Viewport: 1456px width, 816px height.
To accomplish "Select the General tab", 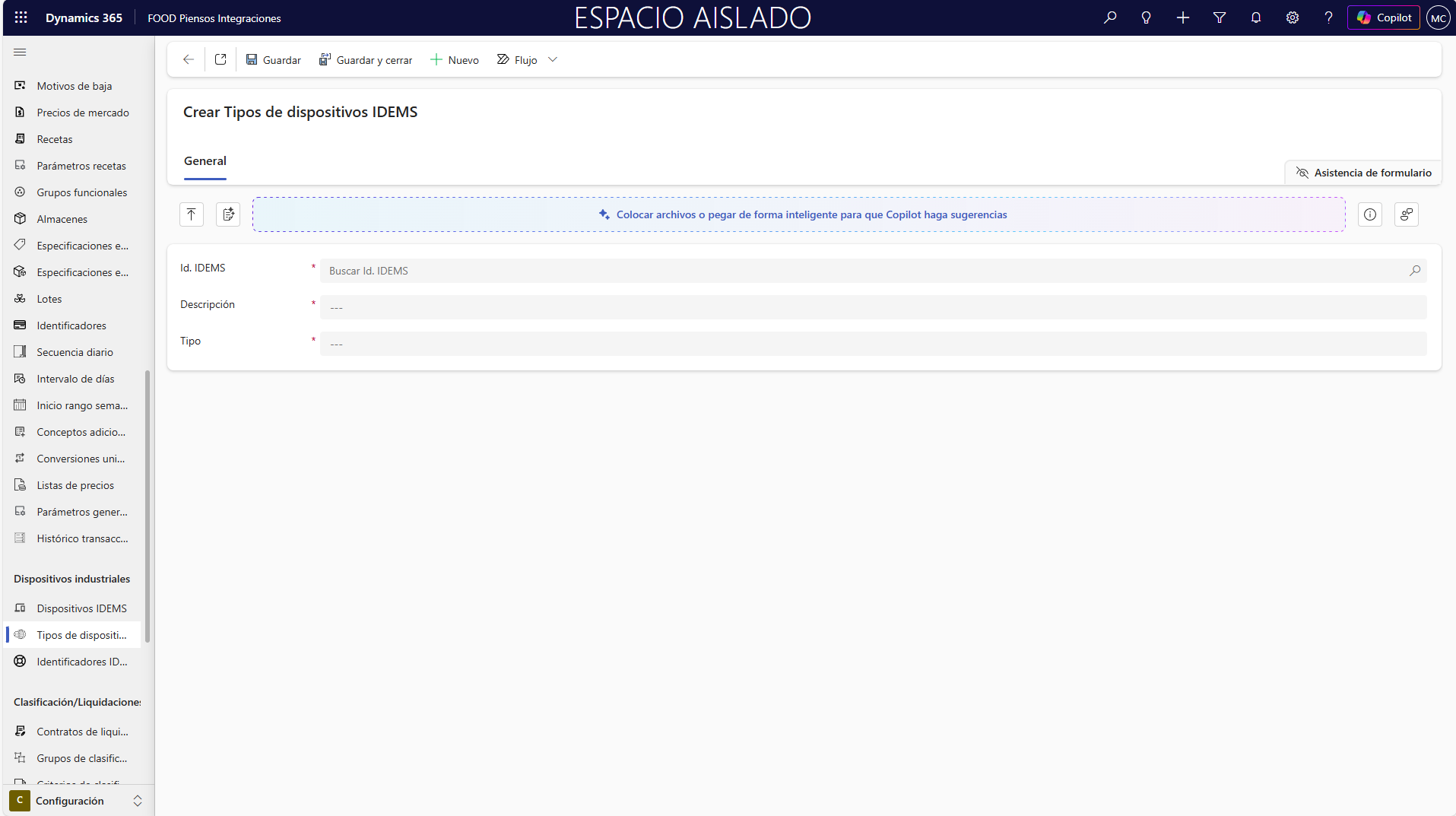I will pos(205,161).
